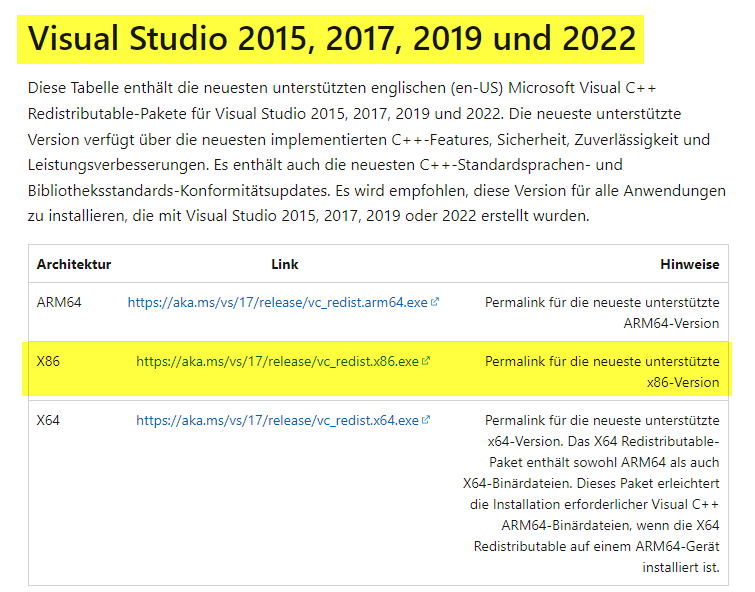Open the vc_redist.arm64.exe download link
The image size is (755, 592).
coord(278,302)
